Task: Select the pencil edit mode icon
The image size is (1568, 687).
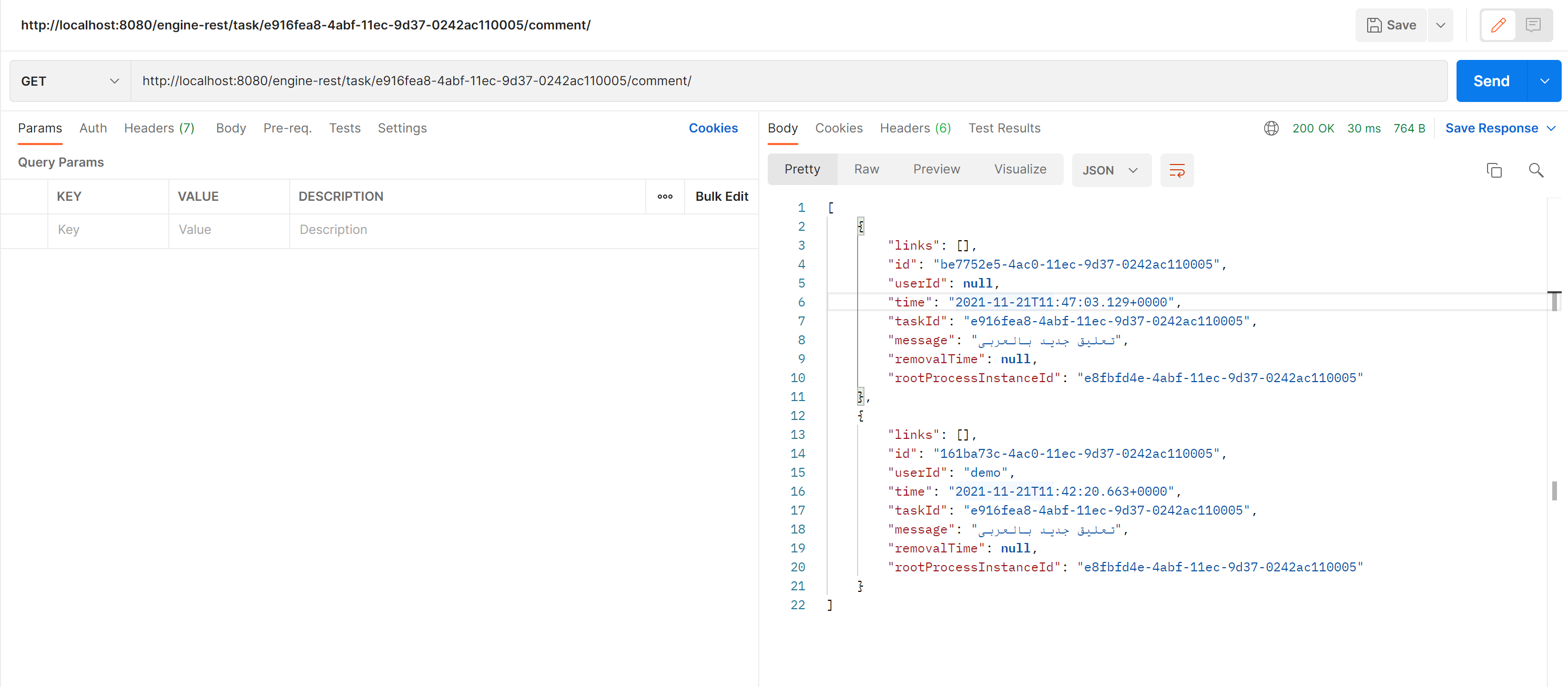Action: [1498, 25]
